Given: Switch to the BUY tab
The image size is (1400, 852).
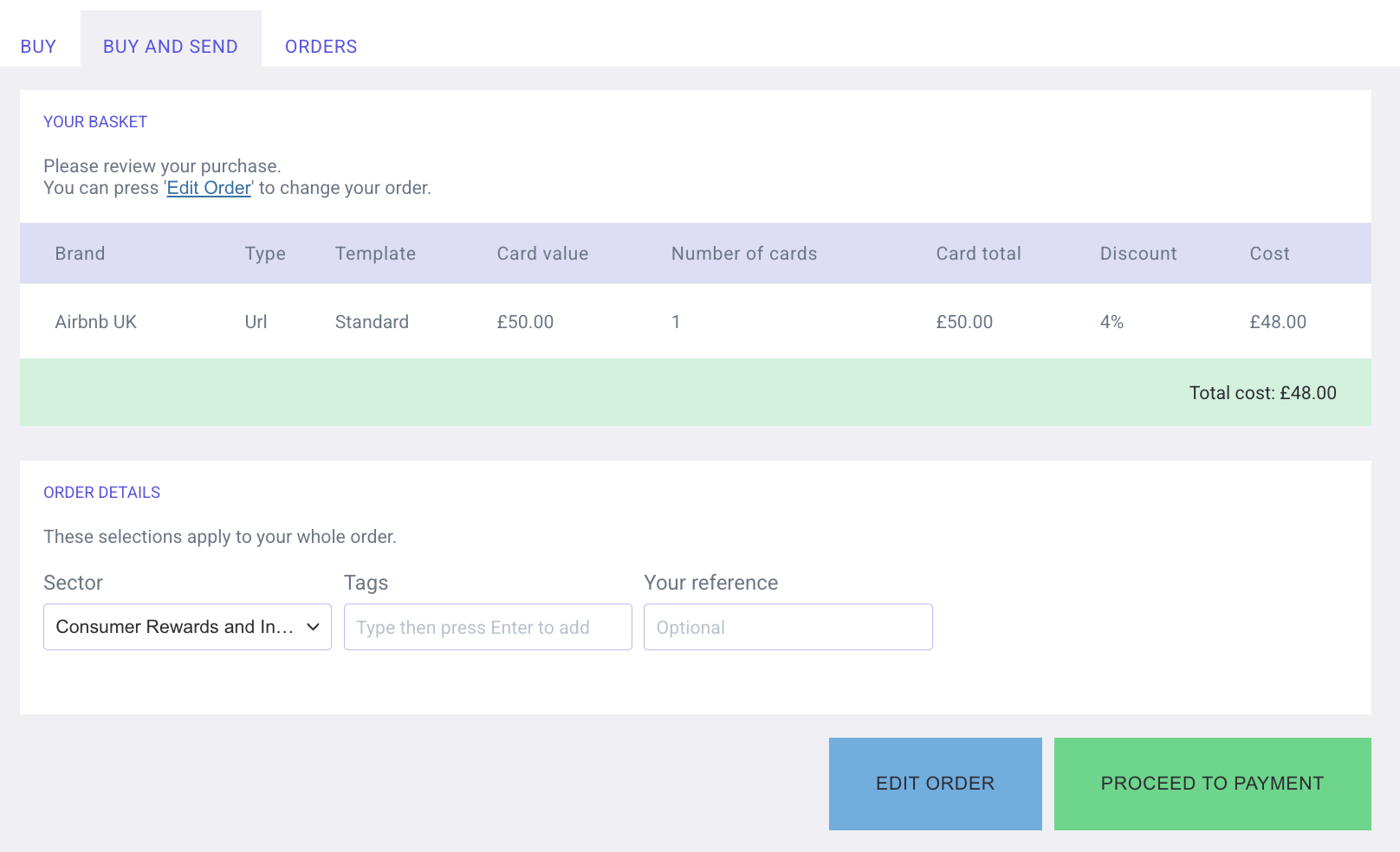Looking at the screenshot, I should tap(38, 47).
